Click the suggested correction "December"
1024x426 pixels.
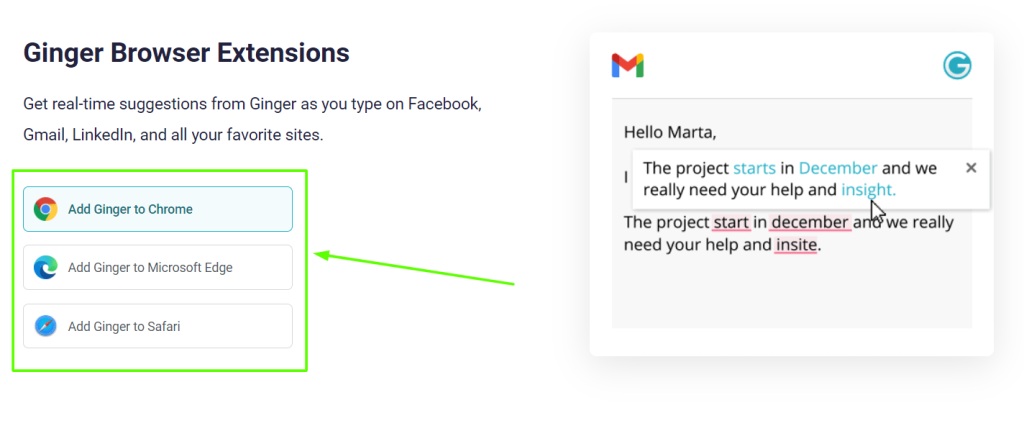click(x=838, y=168)
